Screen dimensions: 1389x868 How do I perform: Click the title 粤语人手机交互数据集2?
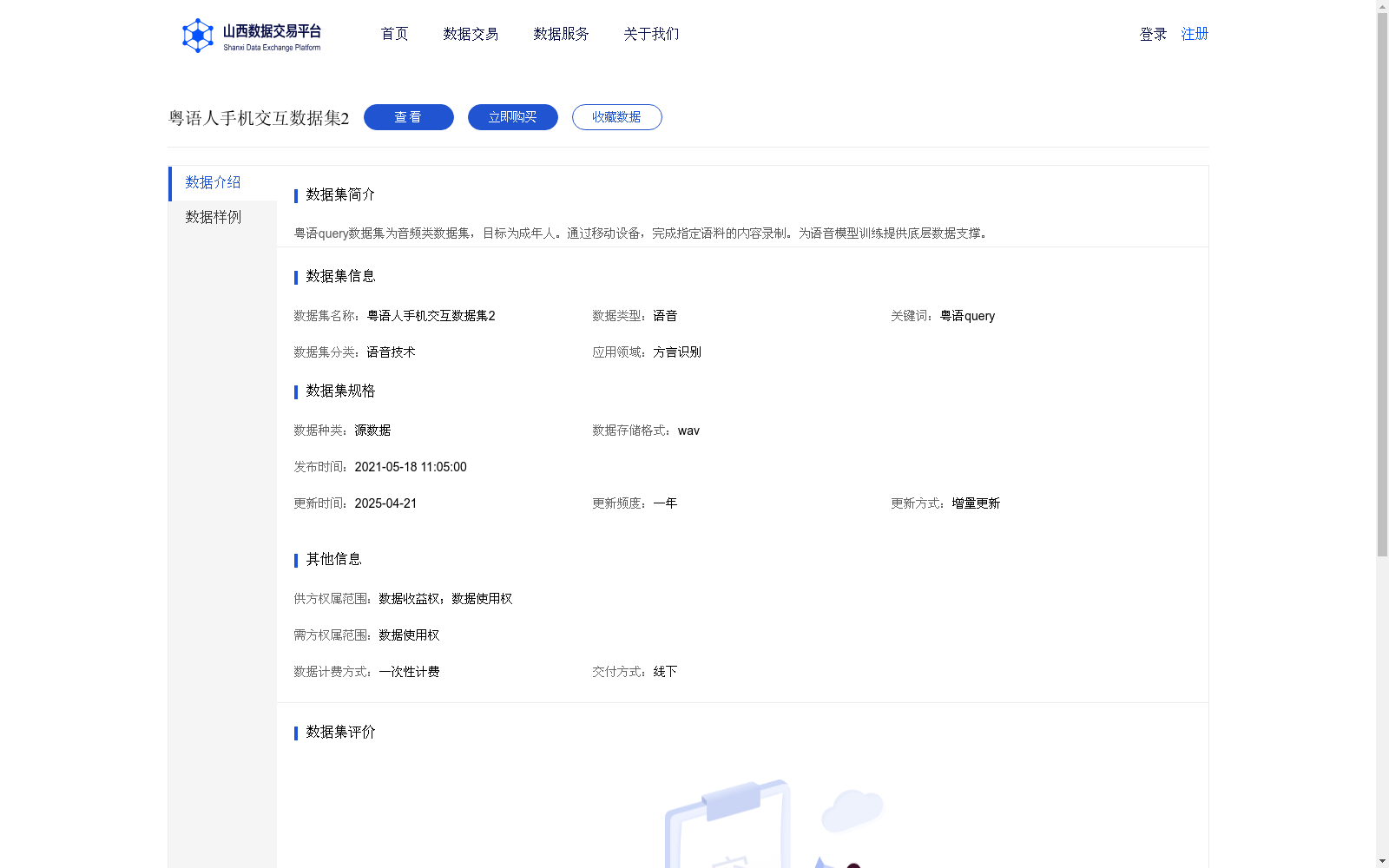point(259,118)
